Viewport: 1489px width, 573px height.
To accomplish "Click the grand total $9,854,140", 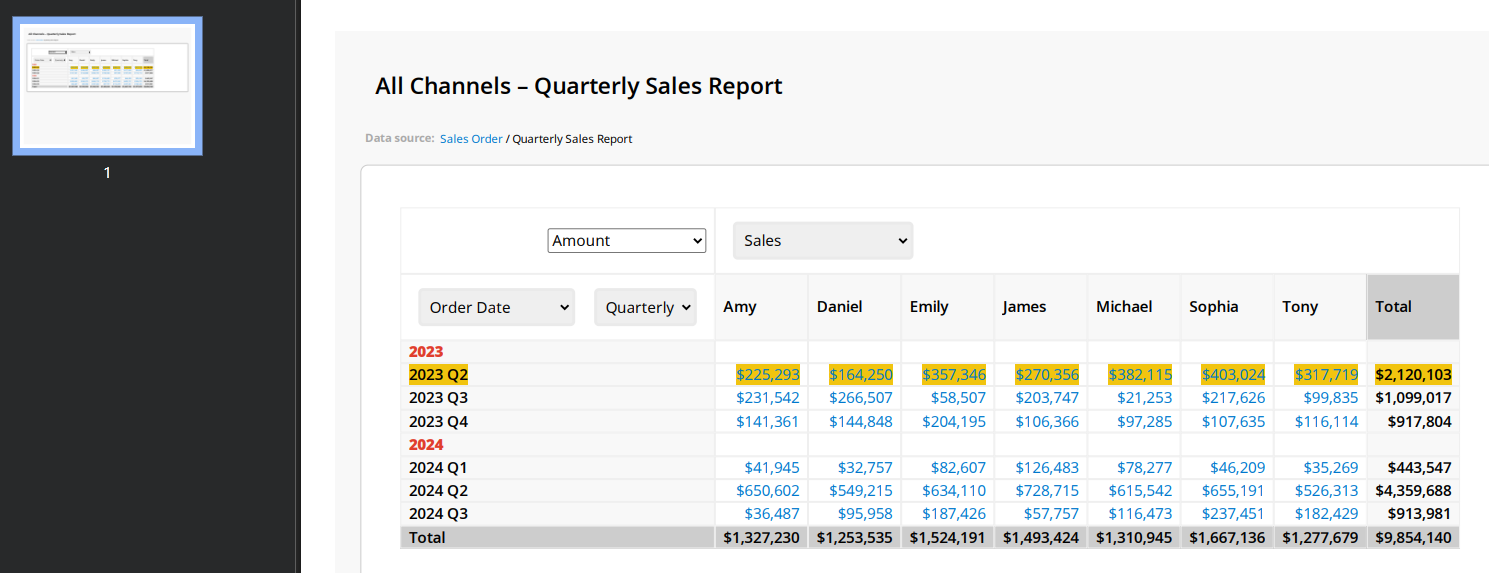I will (x=1413, y=538).
